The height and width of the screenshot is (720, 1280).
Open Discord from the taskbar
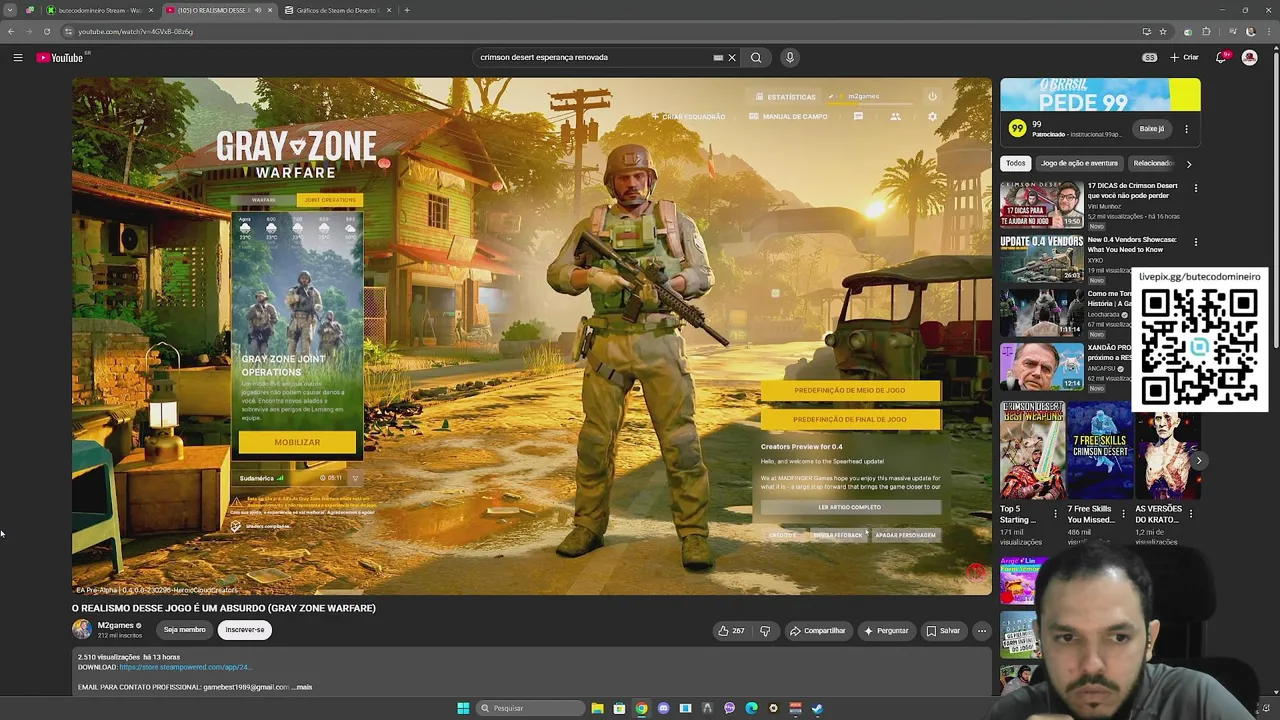point(663,708)
